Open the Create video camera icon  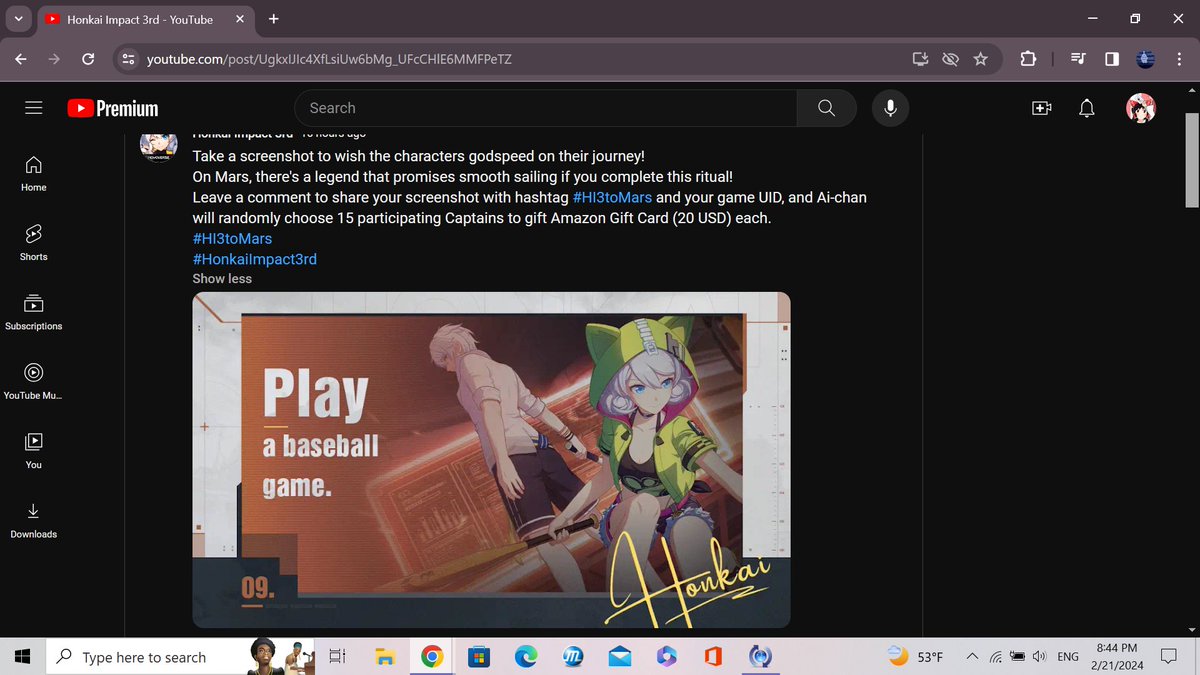[1041, 108]
